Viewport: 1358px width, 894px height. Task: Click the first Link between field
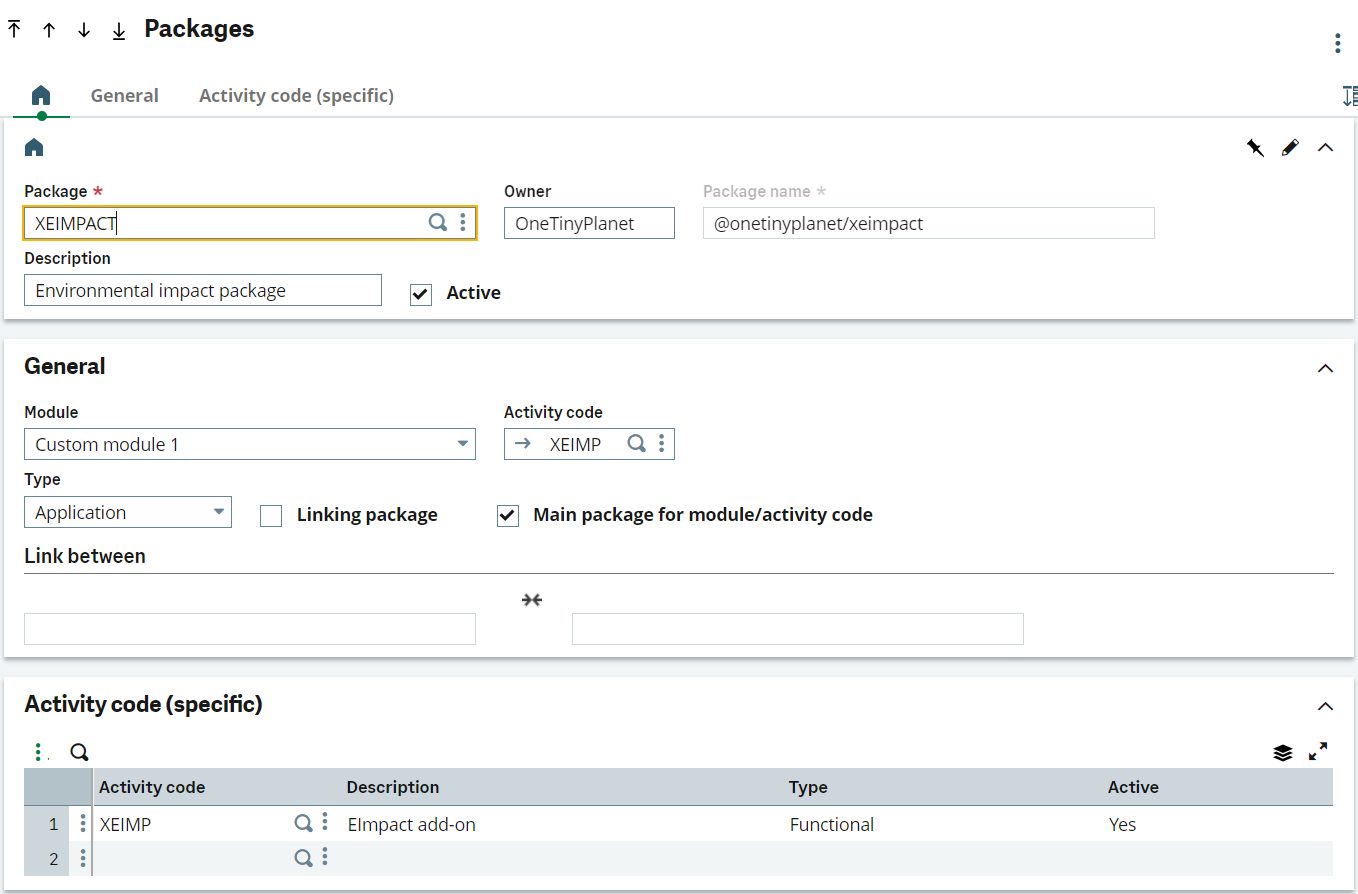(250, 629)
